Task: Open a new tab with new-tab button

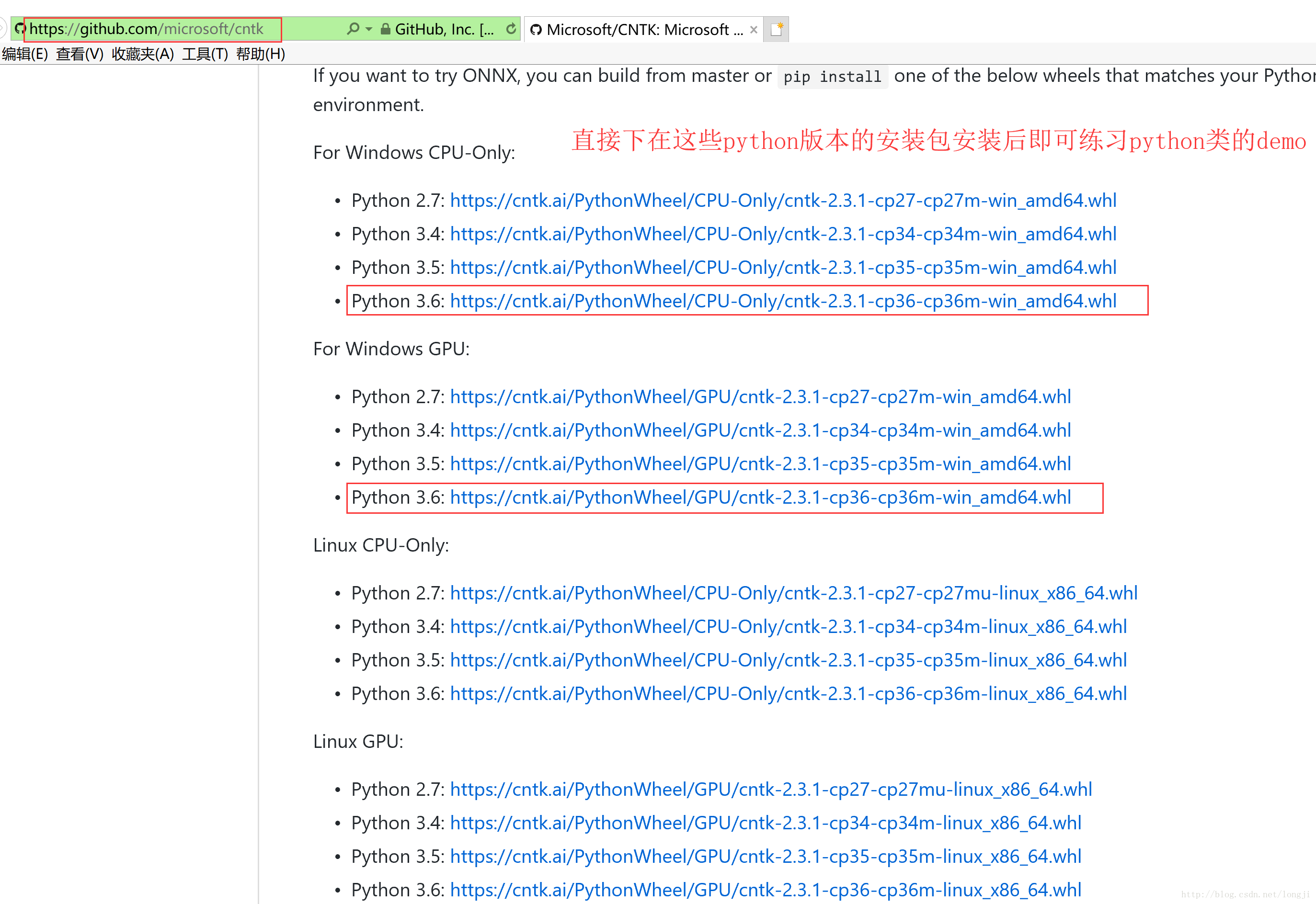Action: point(777,29)
